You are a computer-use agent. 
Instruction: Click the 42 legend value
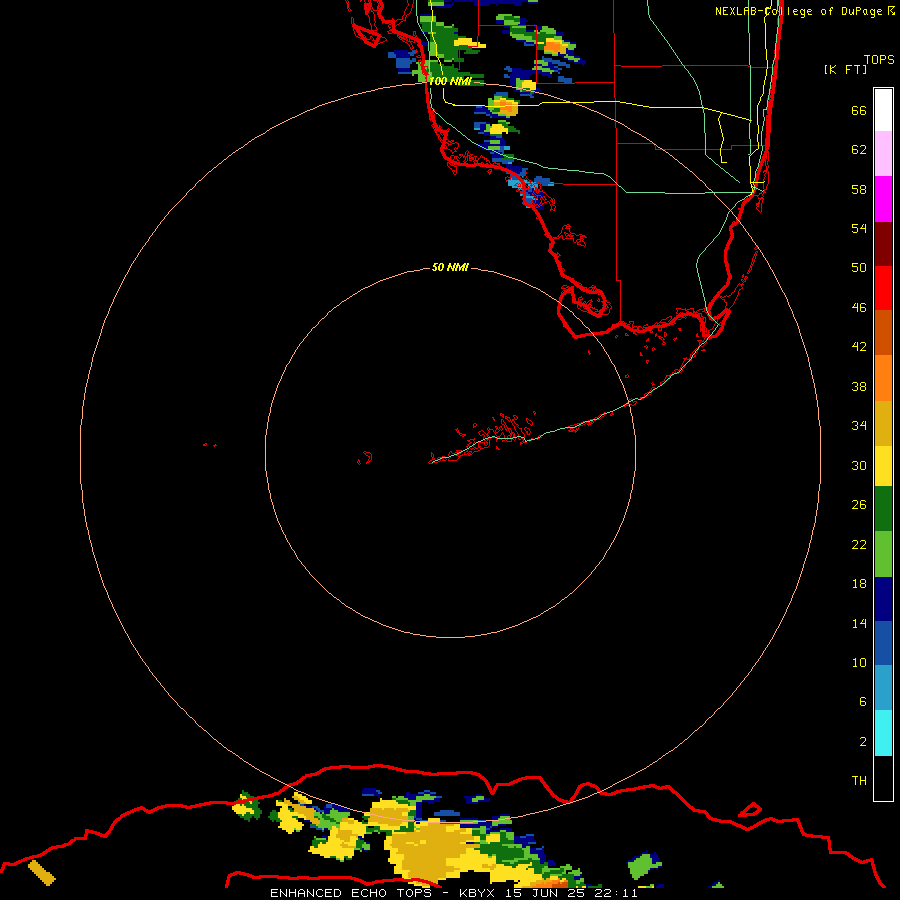pyautogui.click(x=859, y=347)
